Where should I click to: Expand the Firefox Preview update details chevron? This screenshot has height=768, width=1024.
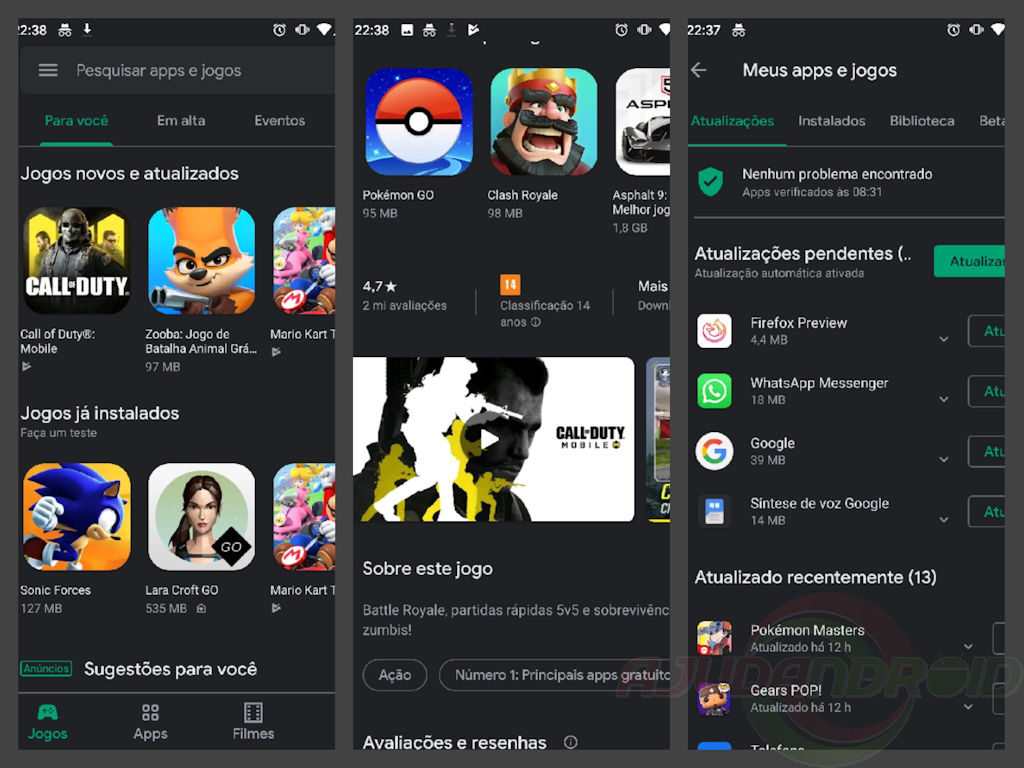(x=944, y=339)
